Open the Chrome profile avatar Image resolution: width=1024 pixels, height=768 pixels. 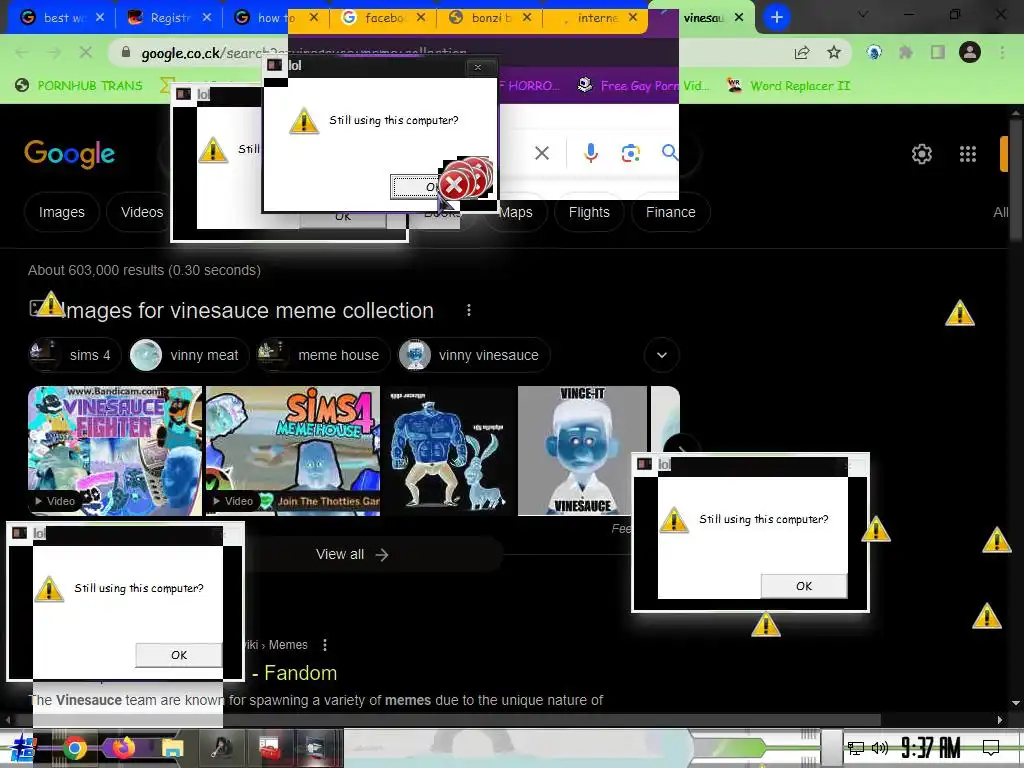click(x=970, y=52)
